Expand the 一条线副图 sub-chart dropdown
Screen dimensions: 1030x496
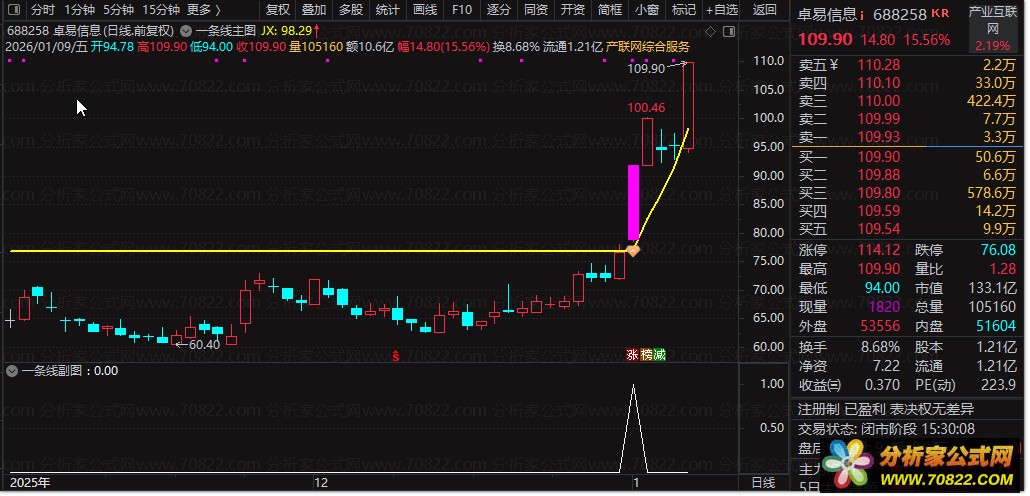(11, 371)
